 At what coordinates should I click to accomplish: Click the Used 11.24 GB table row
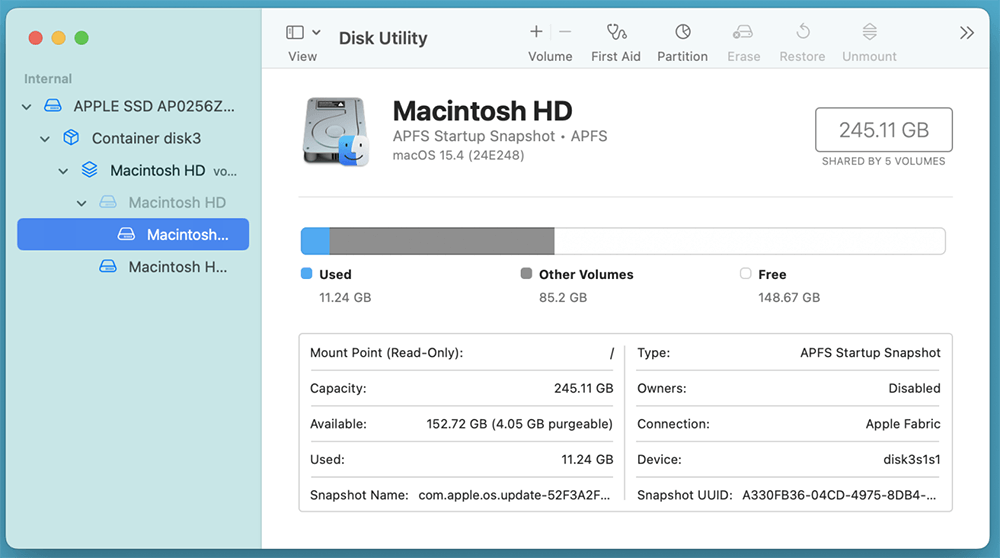point(462,460)
